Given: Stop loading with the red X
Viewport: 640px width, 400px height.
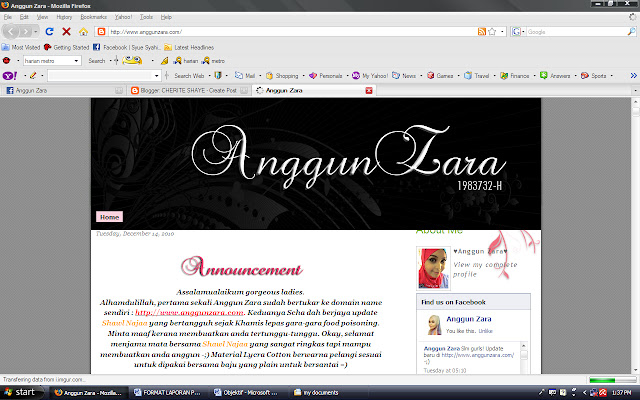Looking at the screenshot, I should click(x=66, y=31).
